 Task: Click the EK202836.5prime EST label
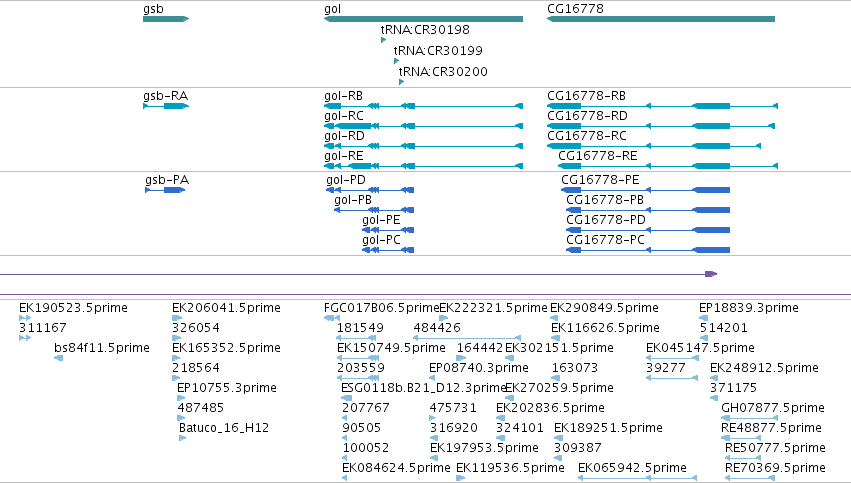tap(550, 409)
